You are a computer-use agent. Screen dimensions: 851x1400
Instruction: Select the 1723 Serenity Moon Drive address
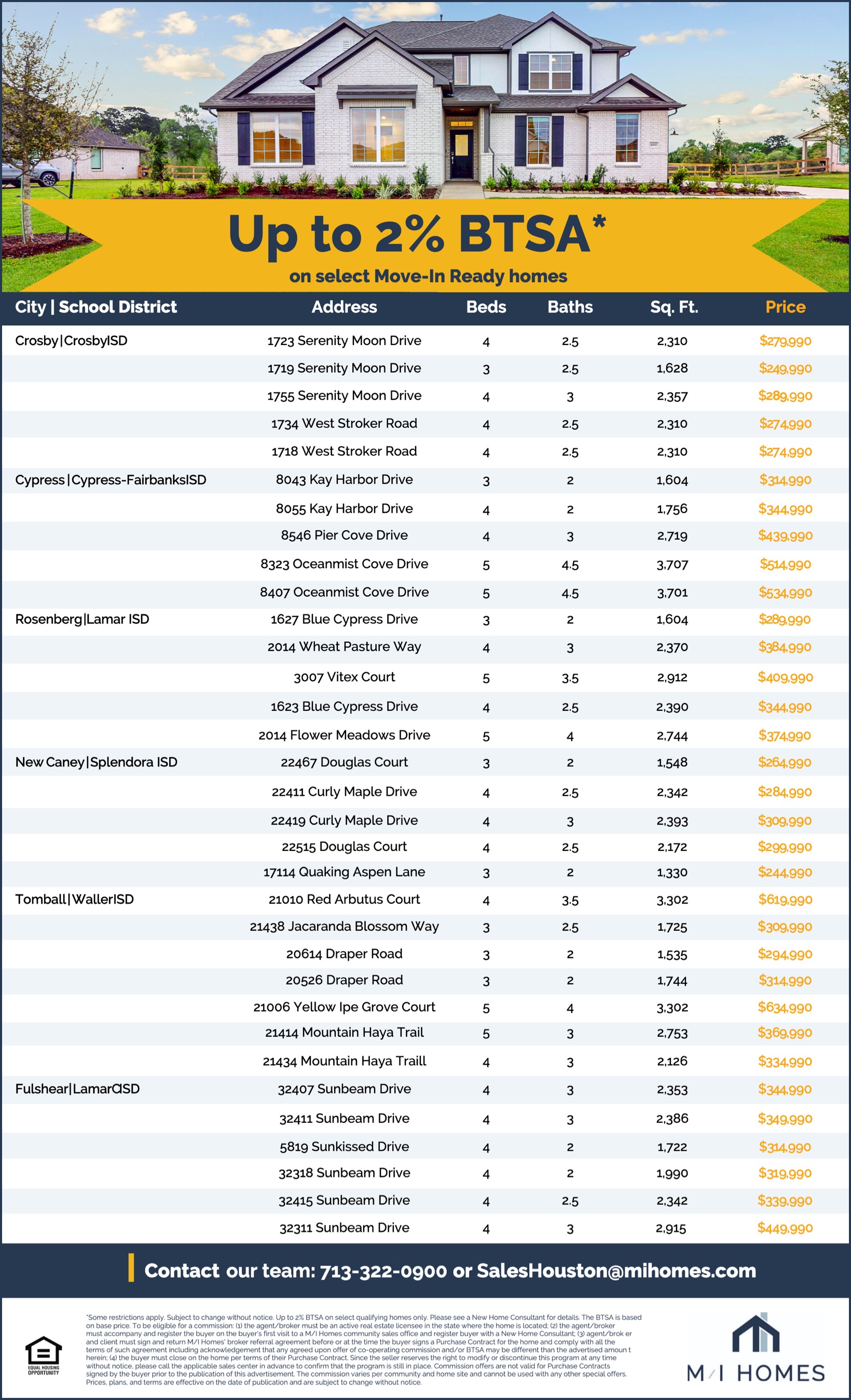coord(344,341)
